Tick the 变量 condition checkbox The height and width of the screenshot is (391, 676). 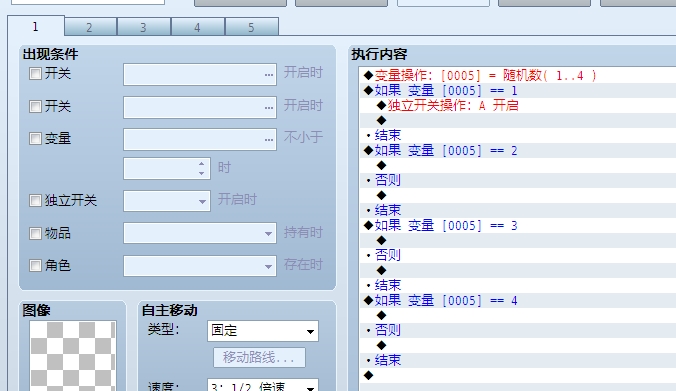[35, 138]
